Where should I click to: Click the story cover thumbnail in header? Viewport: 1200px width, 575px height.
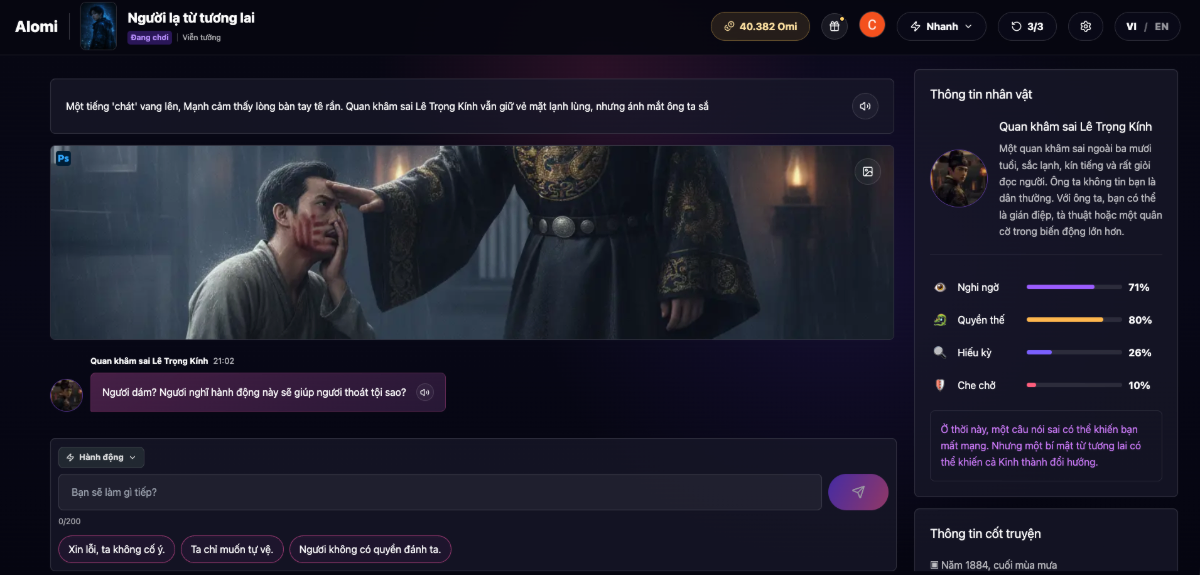(x=98, y=26)
